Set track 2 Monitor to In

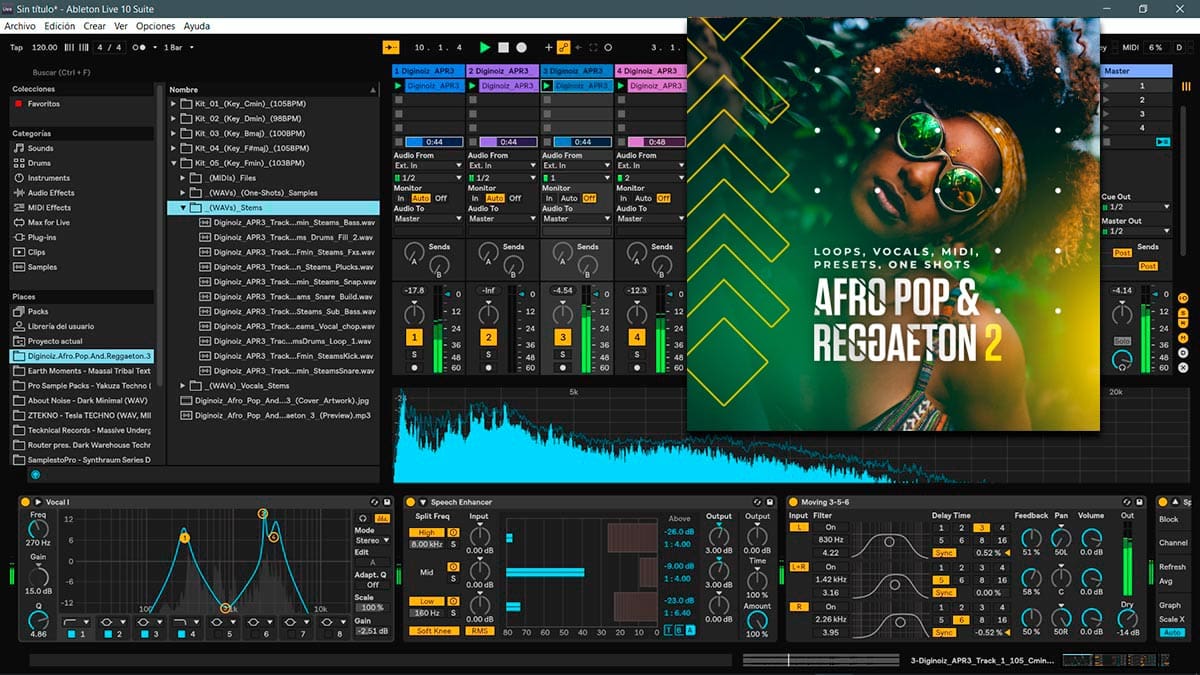point(474,198)
